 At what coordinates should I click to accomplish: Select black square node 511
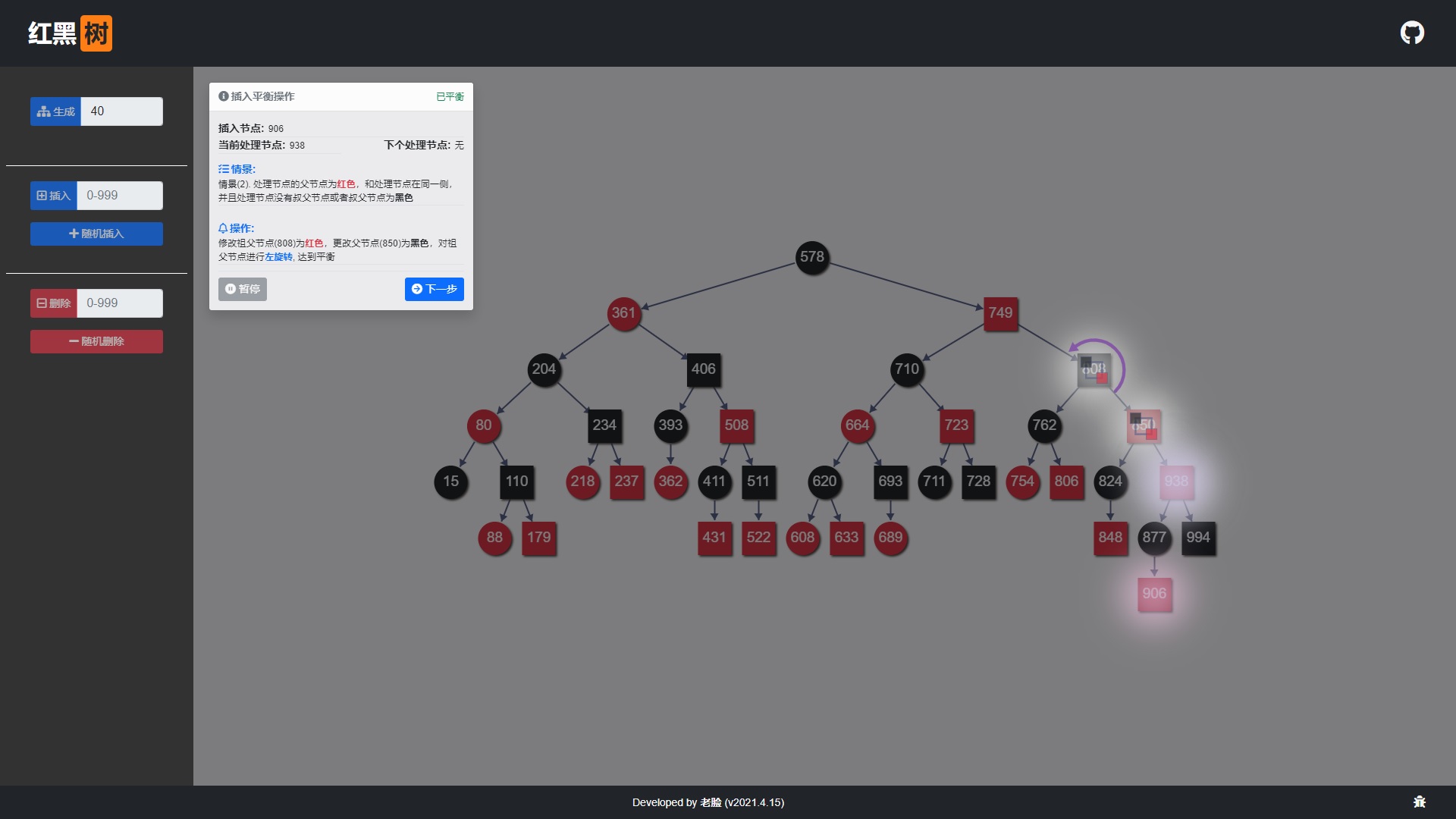(x=758, y=482)
